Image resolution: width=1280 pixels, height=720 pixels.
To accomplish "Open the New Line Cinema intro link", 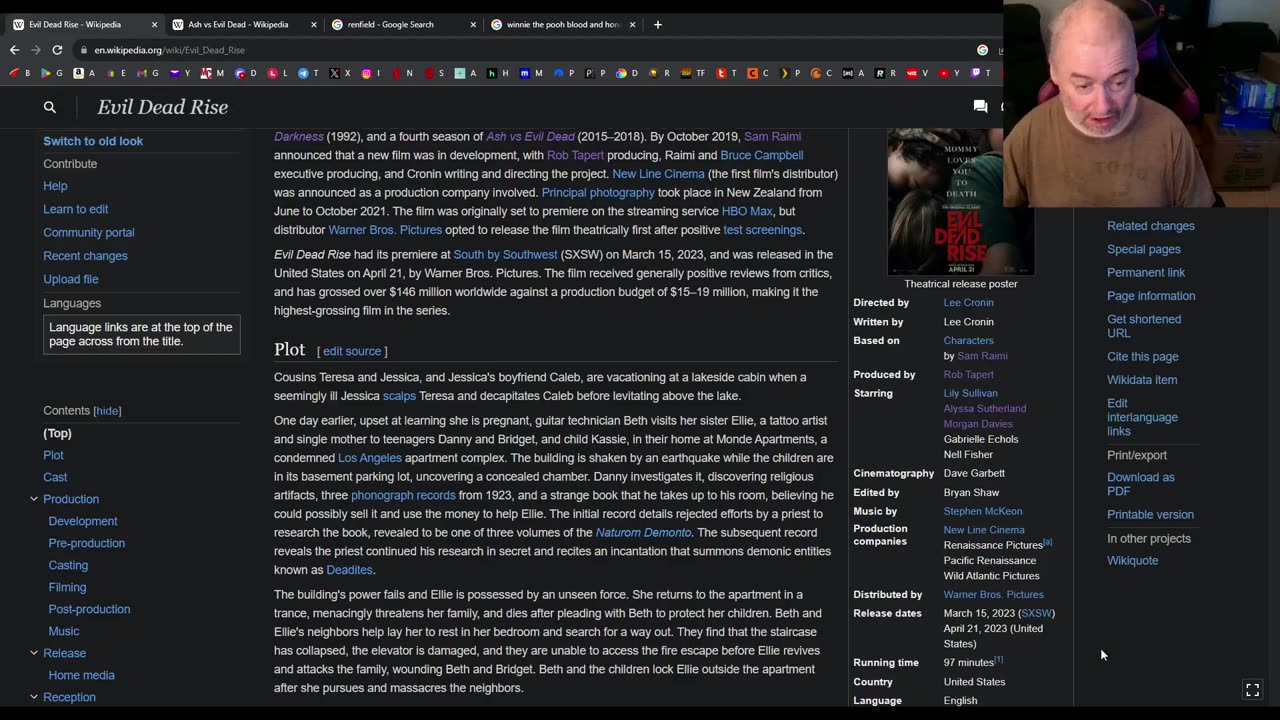I will tap(658, 174).
